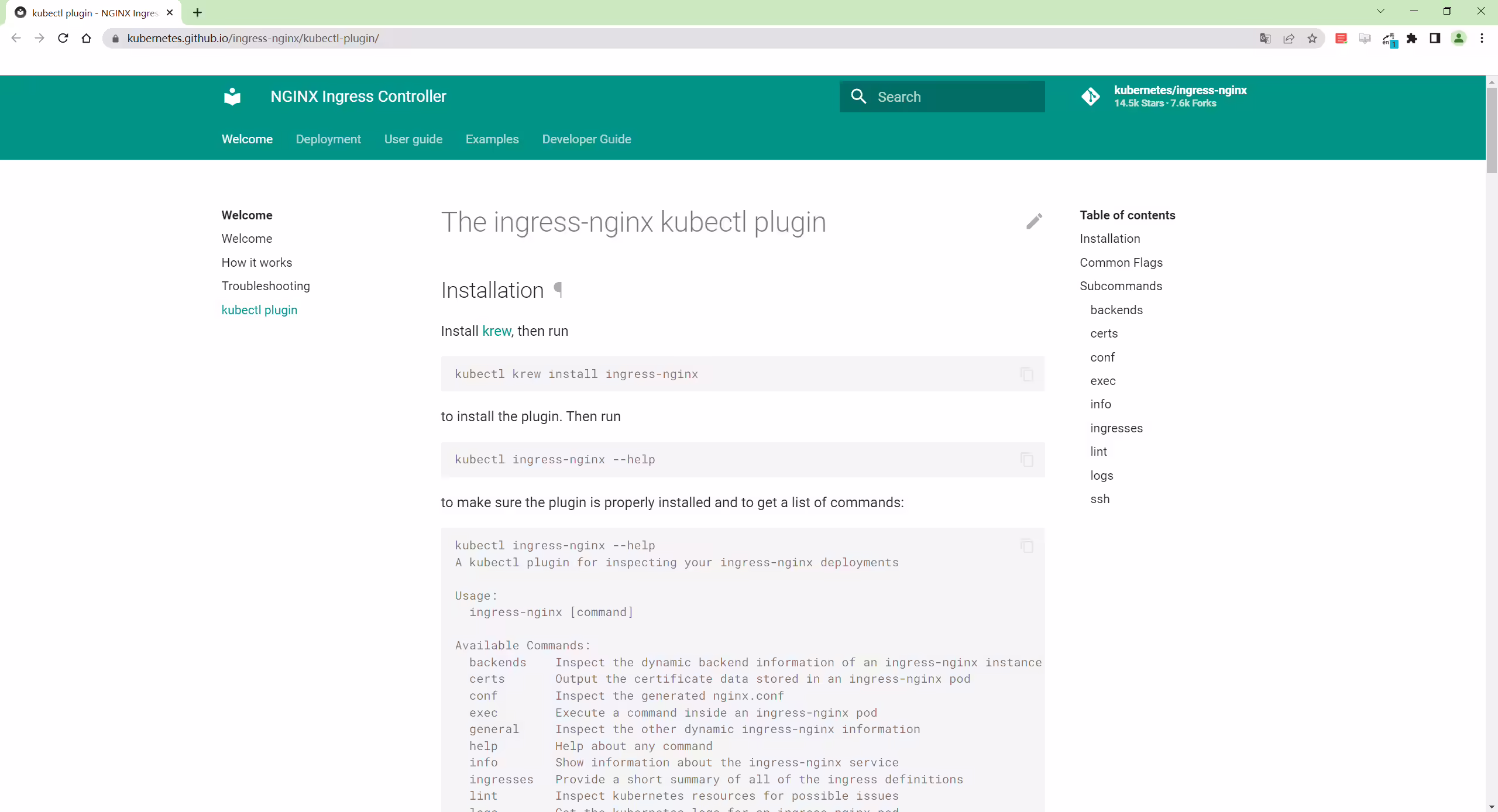Open a new browser tab
The width and height of the screenshot is (1498, 812).
[x=197, y=12]
